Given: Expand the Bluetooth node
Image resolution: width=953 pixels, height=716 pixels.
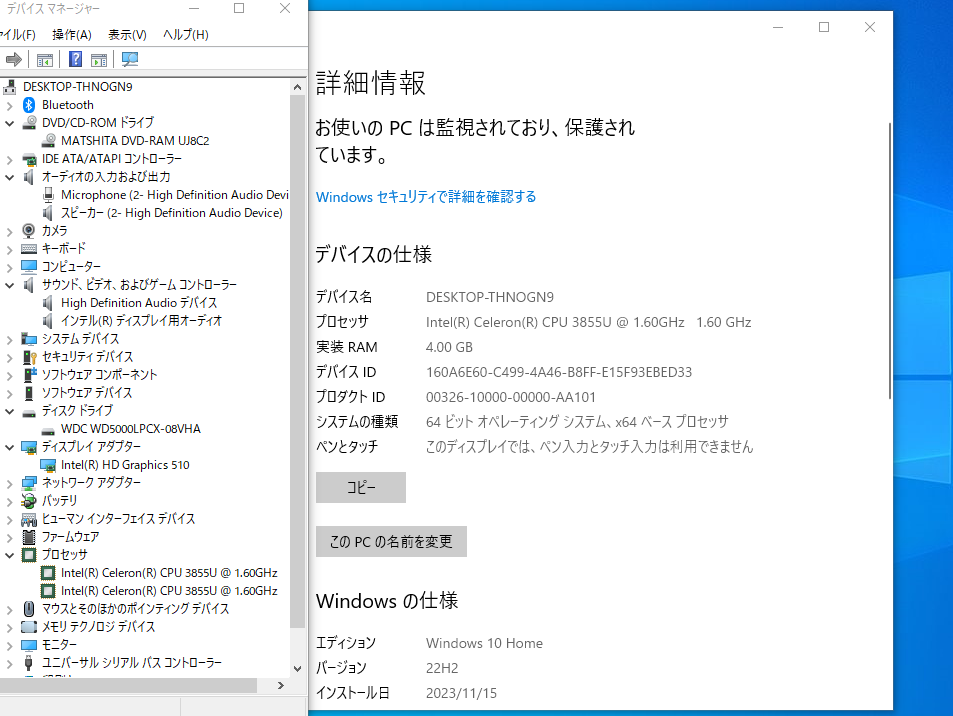Looking at the screenshot, I should (9, 106).
